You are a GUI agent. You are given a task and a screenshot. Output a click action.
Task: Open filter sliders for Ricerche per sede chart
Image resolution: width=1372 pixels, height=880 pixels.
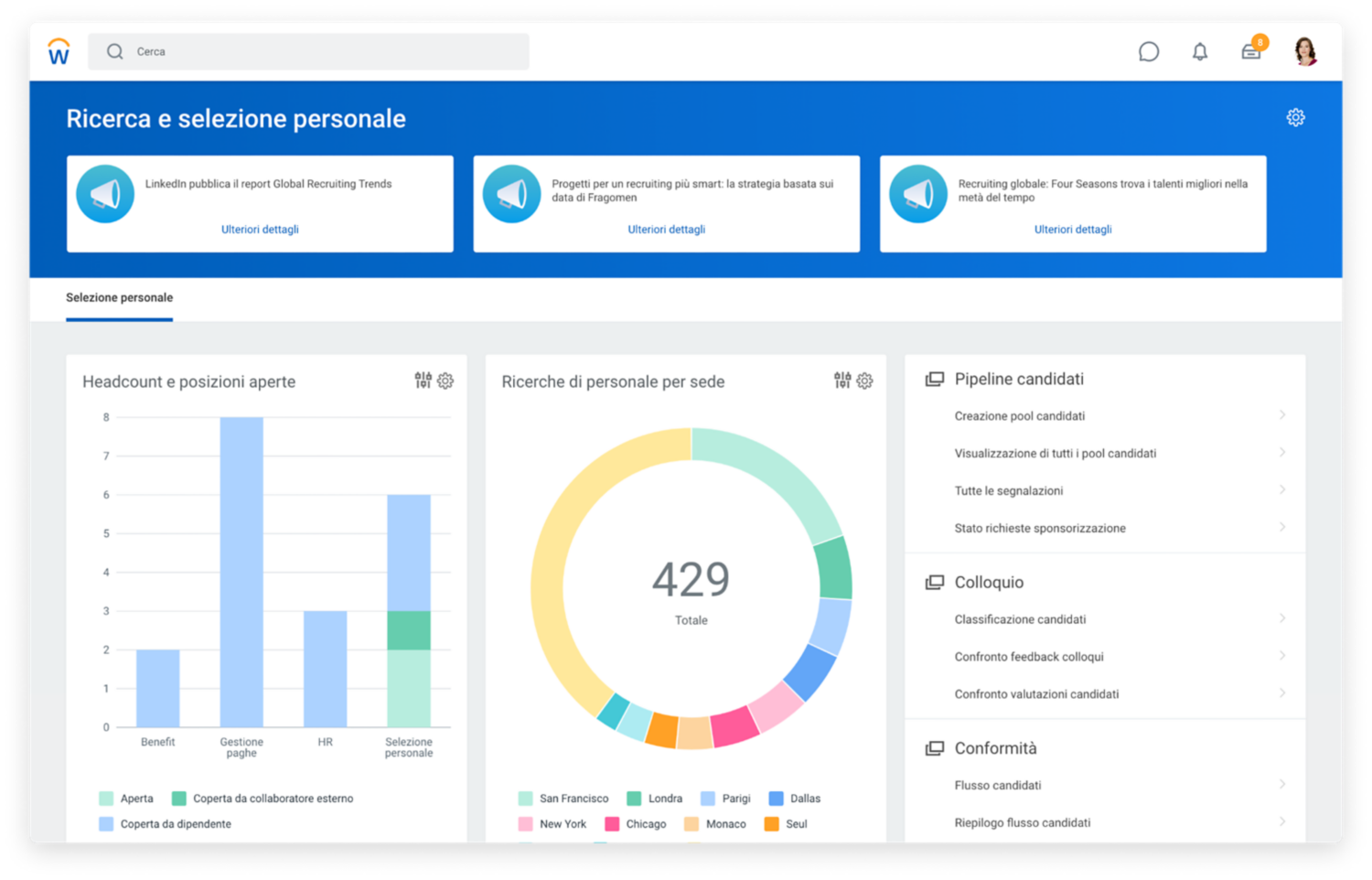(842, 381)
